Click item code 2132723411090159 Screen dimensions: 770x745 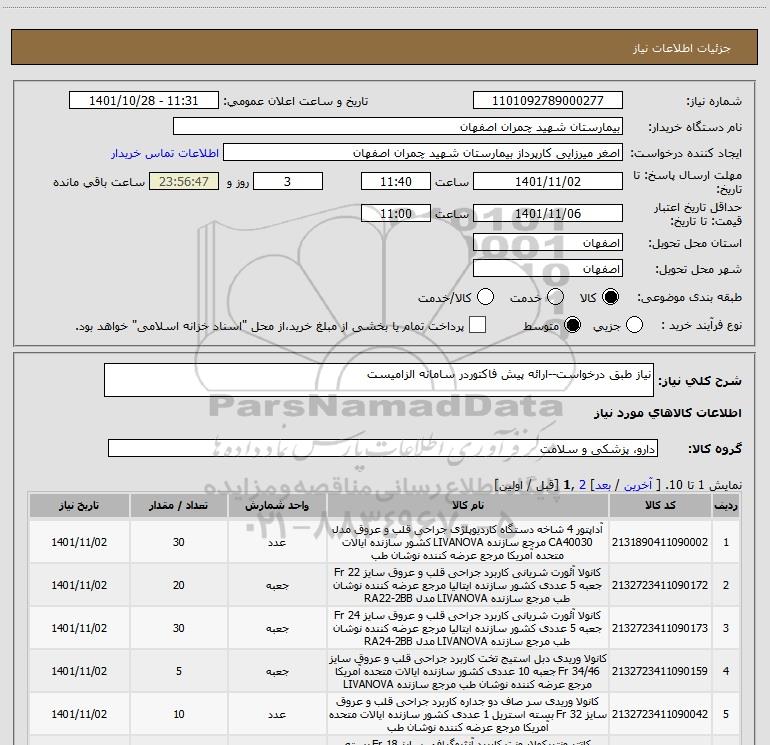click(660, 671)
